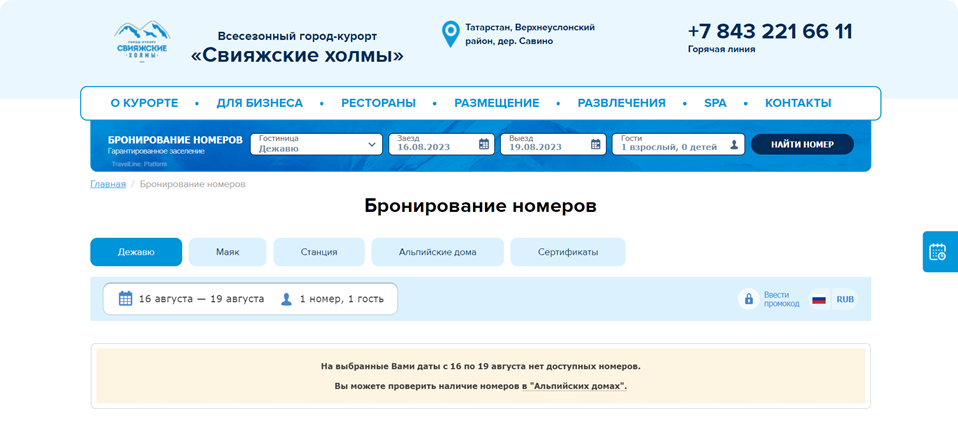Image resolution: width=958 pixels, height=432 pixels.
Task: Click the Горячая линия label
Action: click(x=722, y=49)
